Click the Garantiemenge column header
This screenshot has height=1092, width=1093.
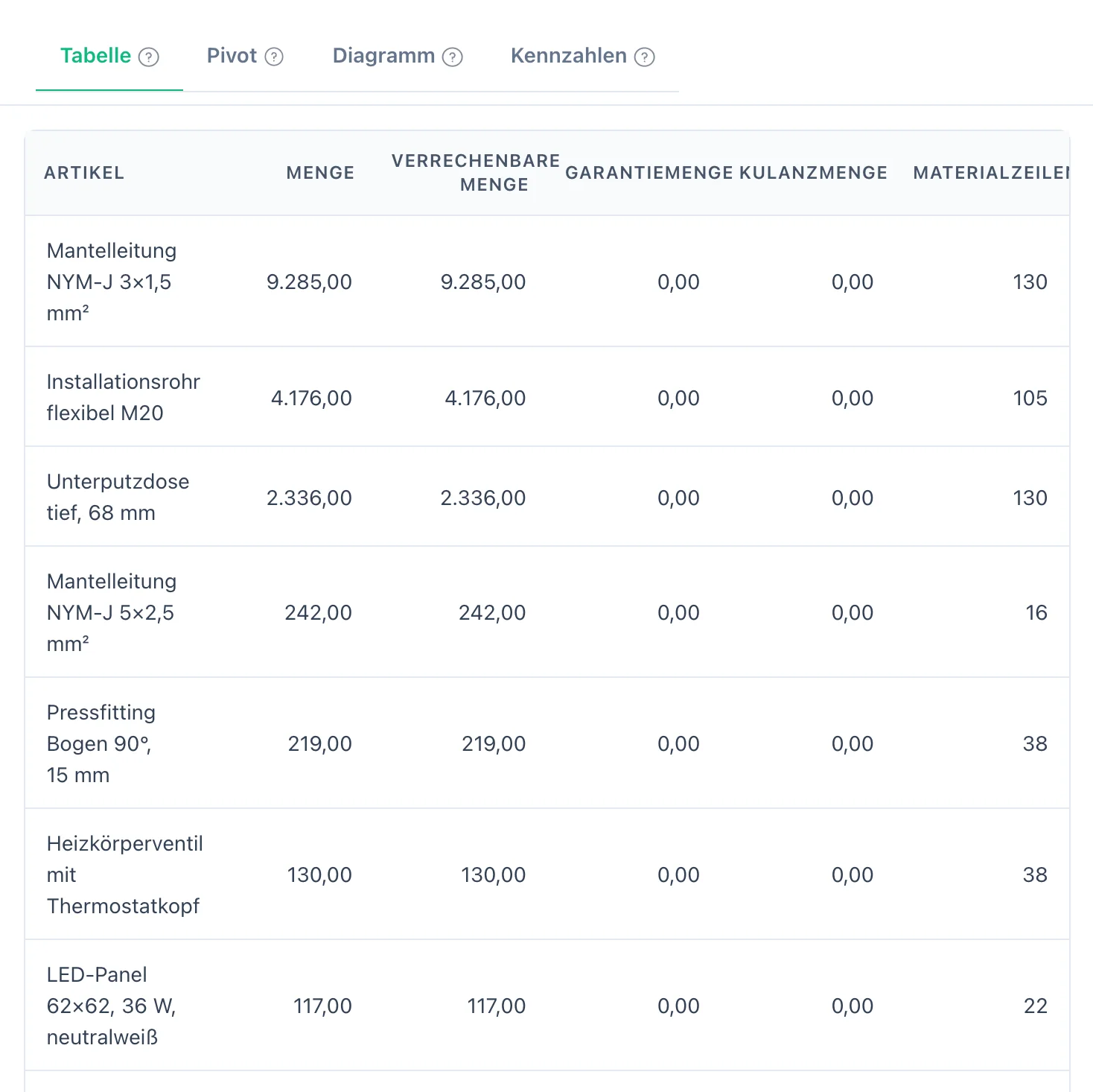[x=649, y=173]
